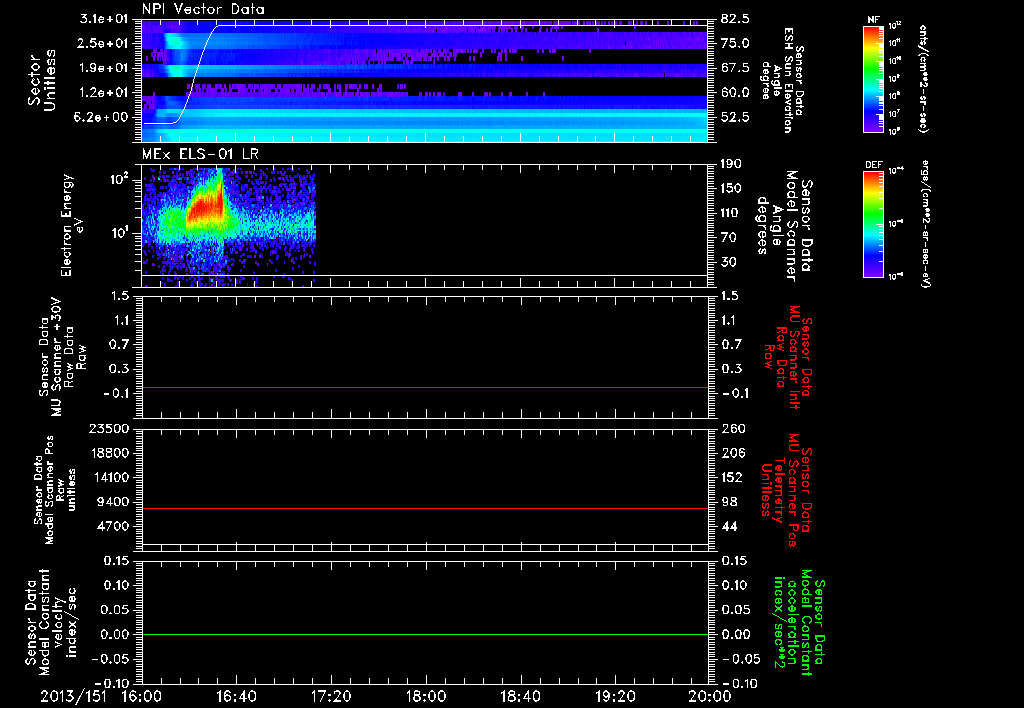
Task: Click the '1.2e+01' sector tick value
Action: tap(103, 93)
